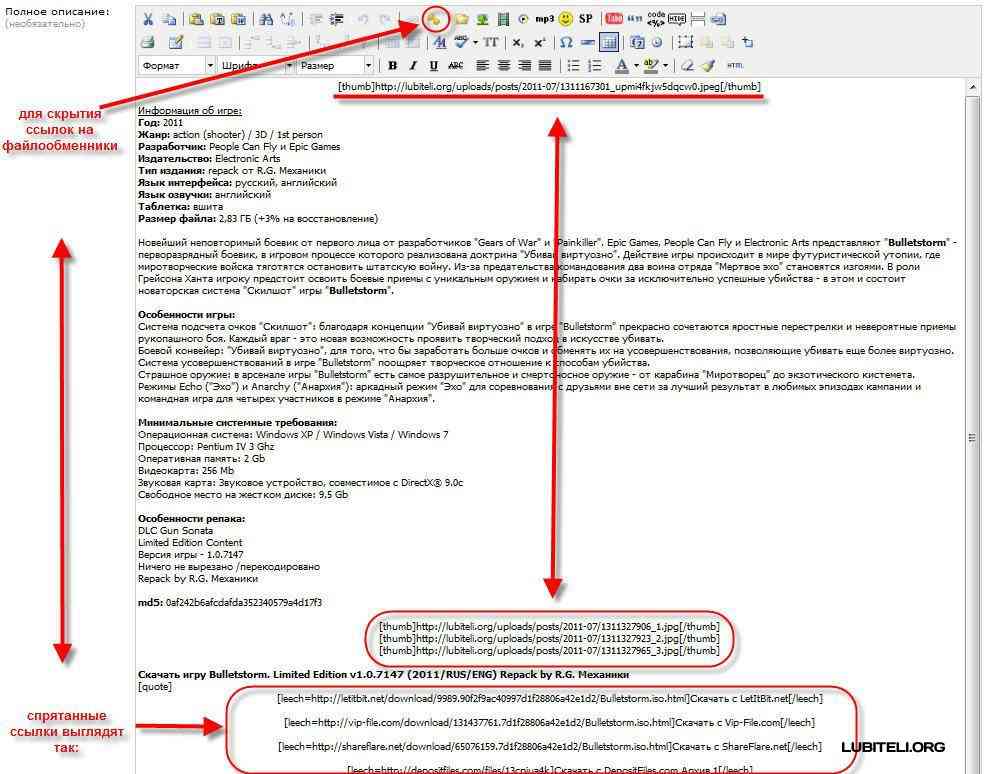The width and height of the screenshot is (984, 774).
Task: Expand the highlight color palette arrow
Action: (x=665, y=65)
